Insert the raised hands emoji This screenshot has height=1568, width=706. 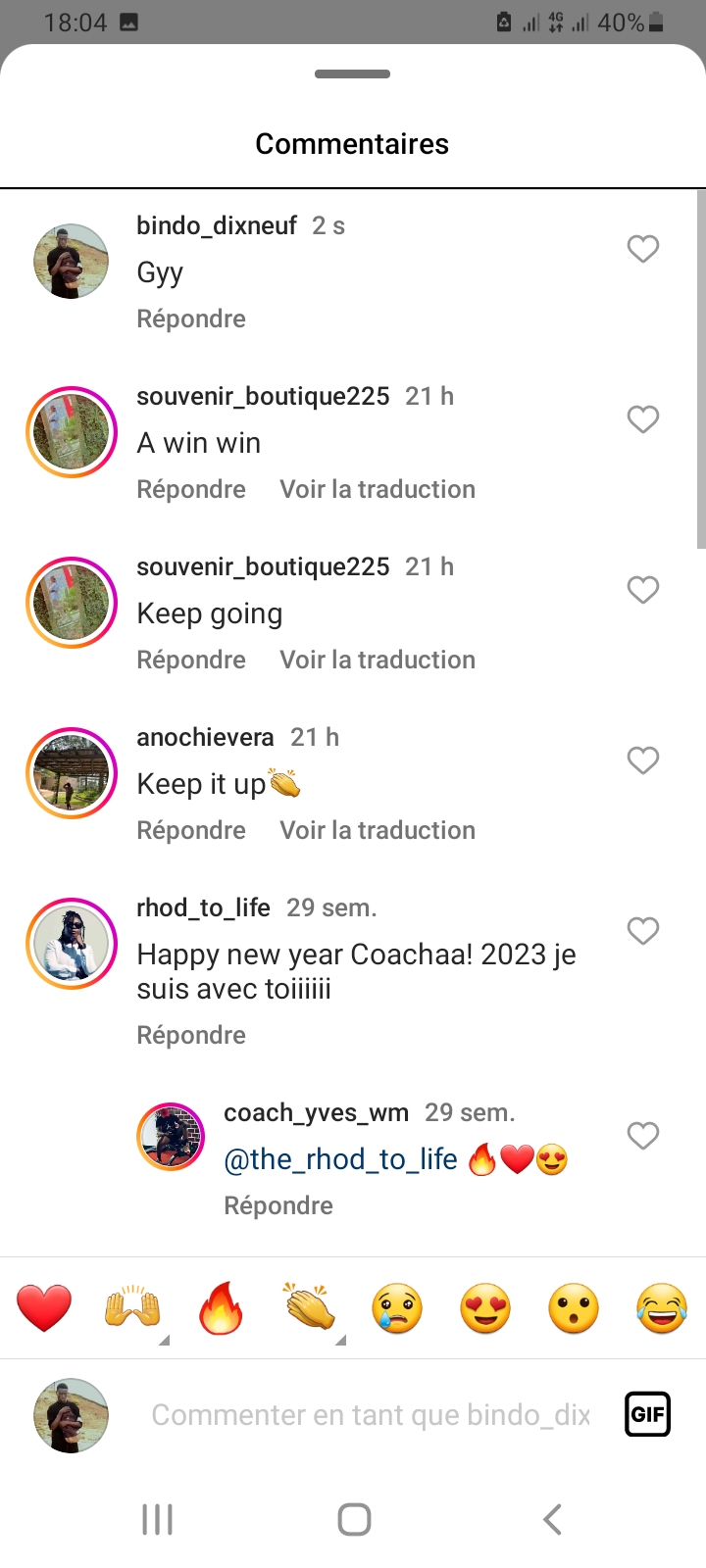132,1308
